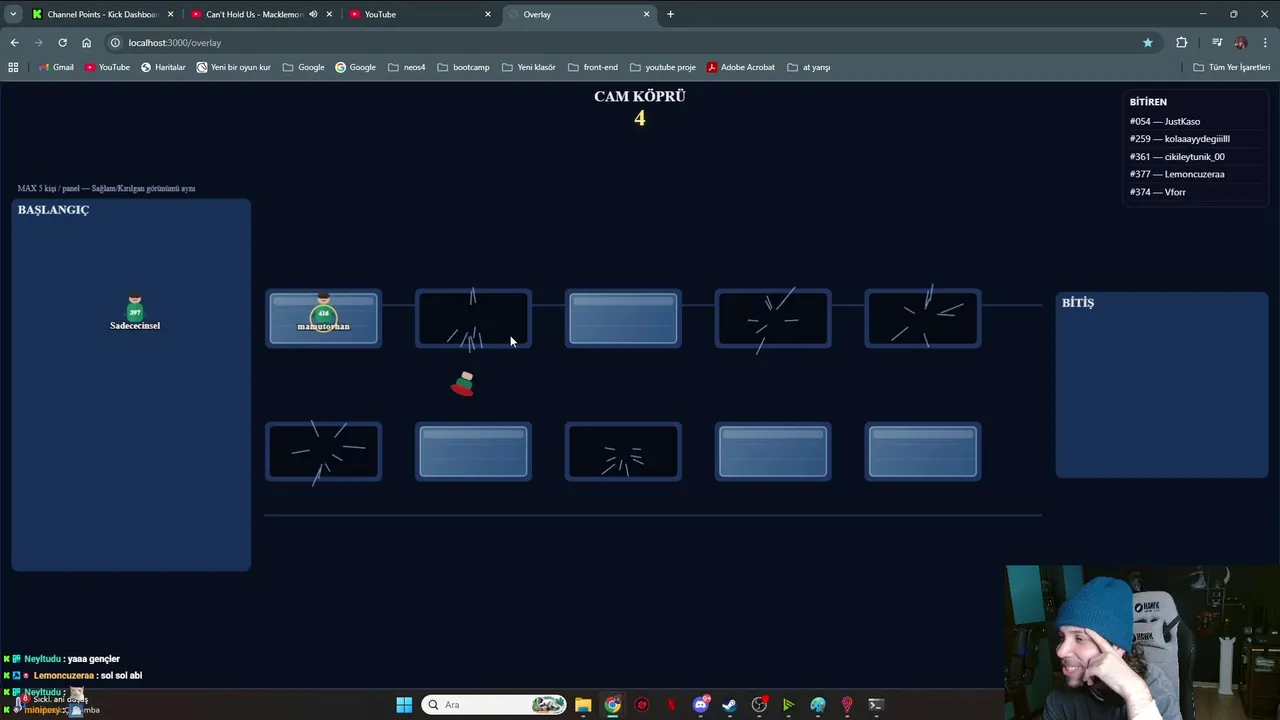Close the Overlay tab
The height and width of the screenshot is (720, 1280).
[646, 14]
